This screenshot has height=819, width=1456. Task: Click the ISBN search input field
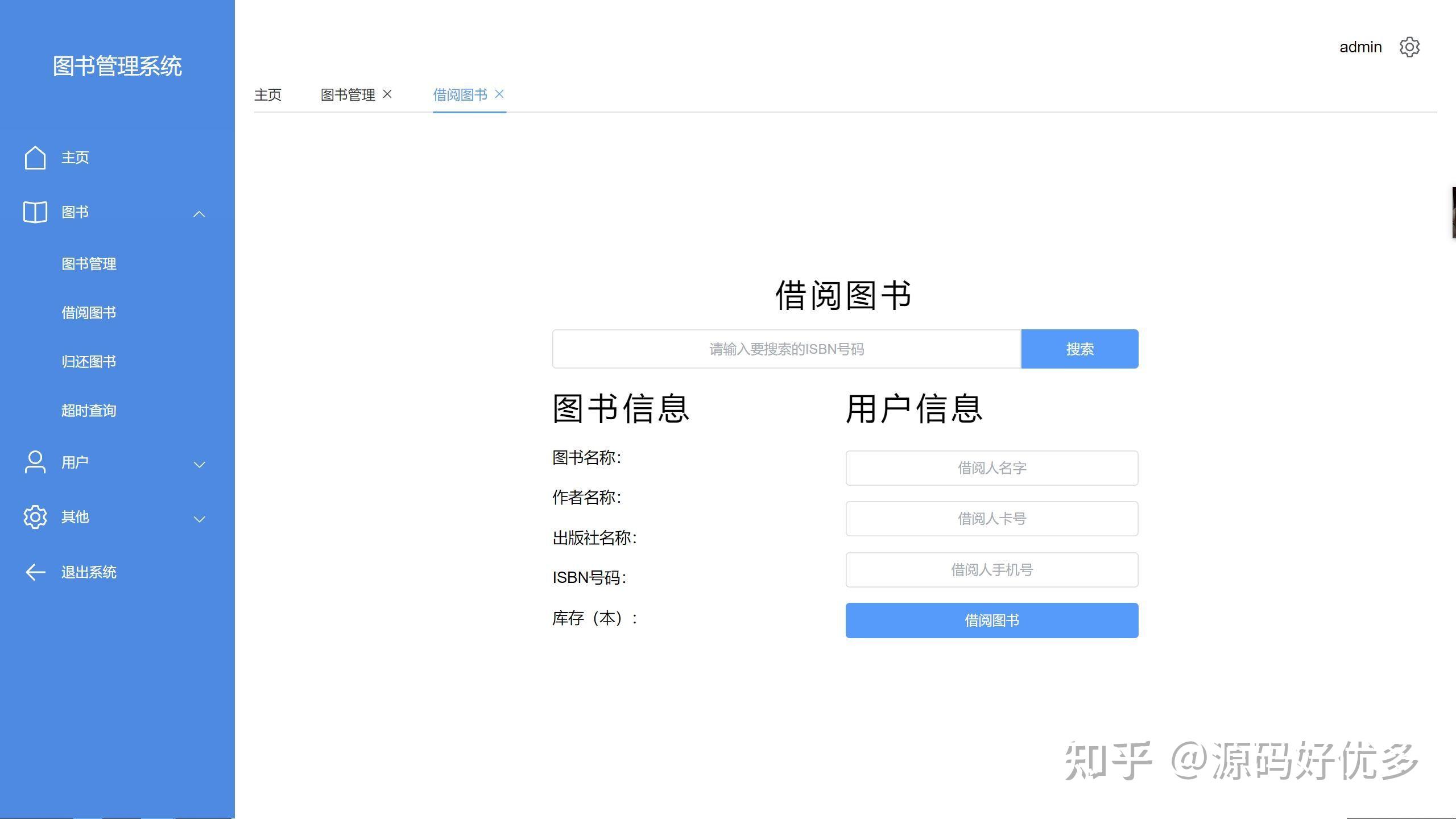[787, 349]
